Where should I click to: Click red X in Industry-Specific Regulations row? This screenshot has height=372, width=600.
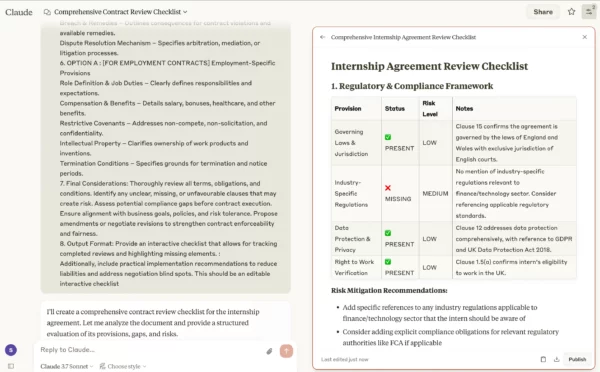click(x=388, y=188)
